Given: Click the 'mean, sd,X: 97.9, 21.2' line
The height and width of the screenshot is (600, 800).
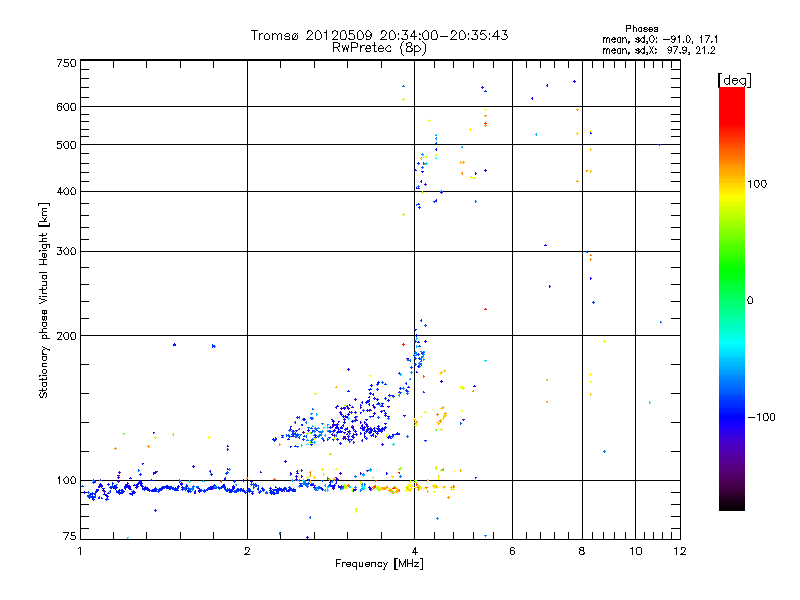Looking at the screenshot, I should (x=659, y=50).
